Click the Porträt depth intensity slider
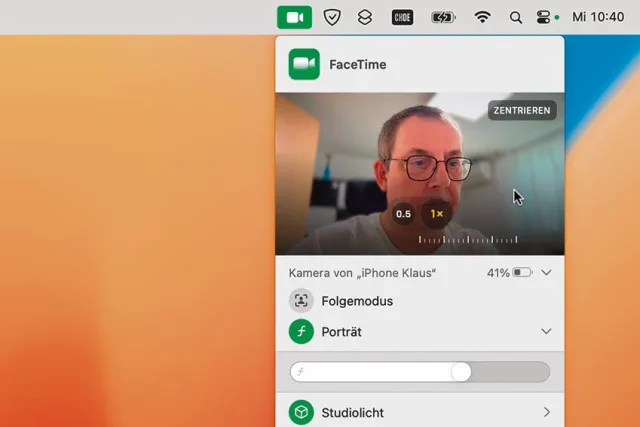This screenshot has height=427, width=640. point(420,372)
